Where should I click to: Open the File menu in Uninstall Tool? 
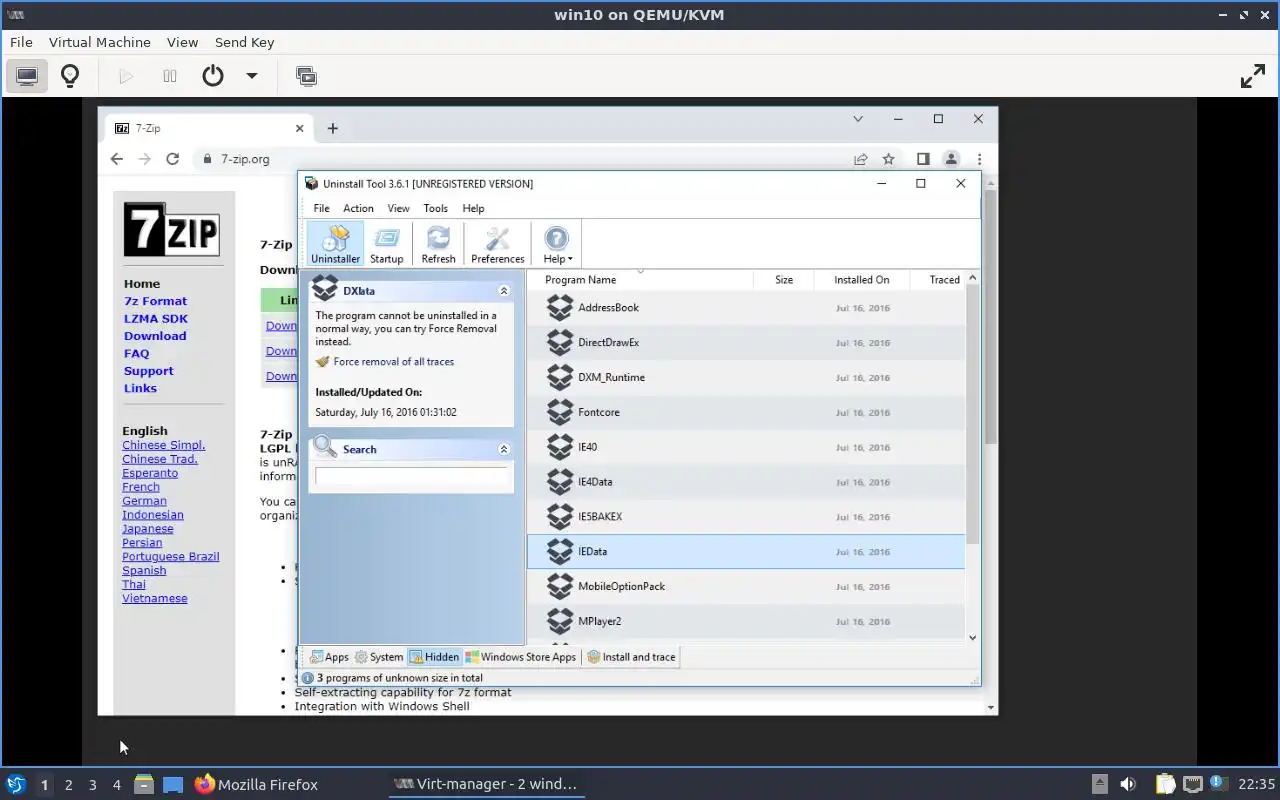tap(321, 208)
